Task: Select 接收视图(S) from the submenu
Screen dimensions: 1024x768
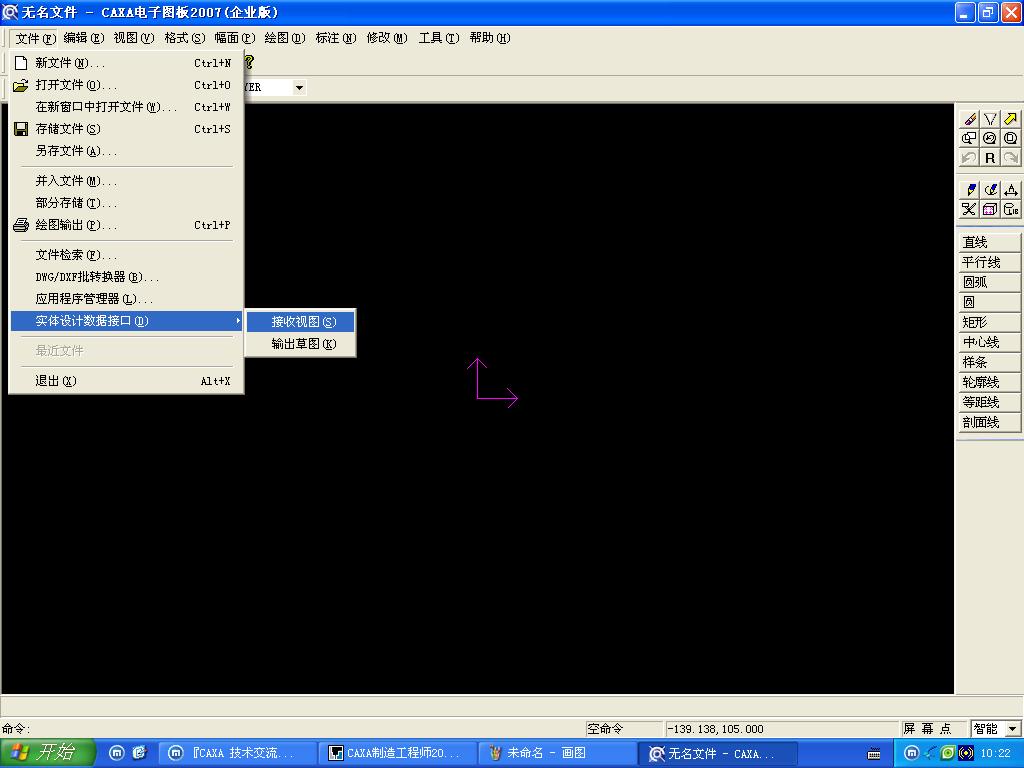Action: pyautogui.click(x=300, y=322)
